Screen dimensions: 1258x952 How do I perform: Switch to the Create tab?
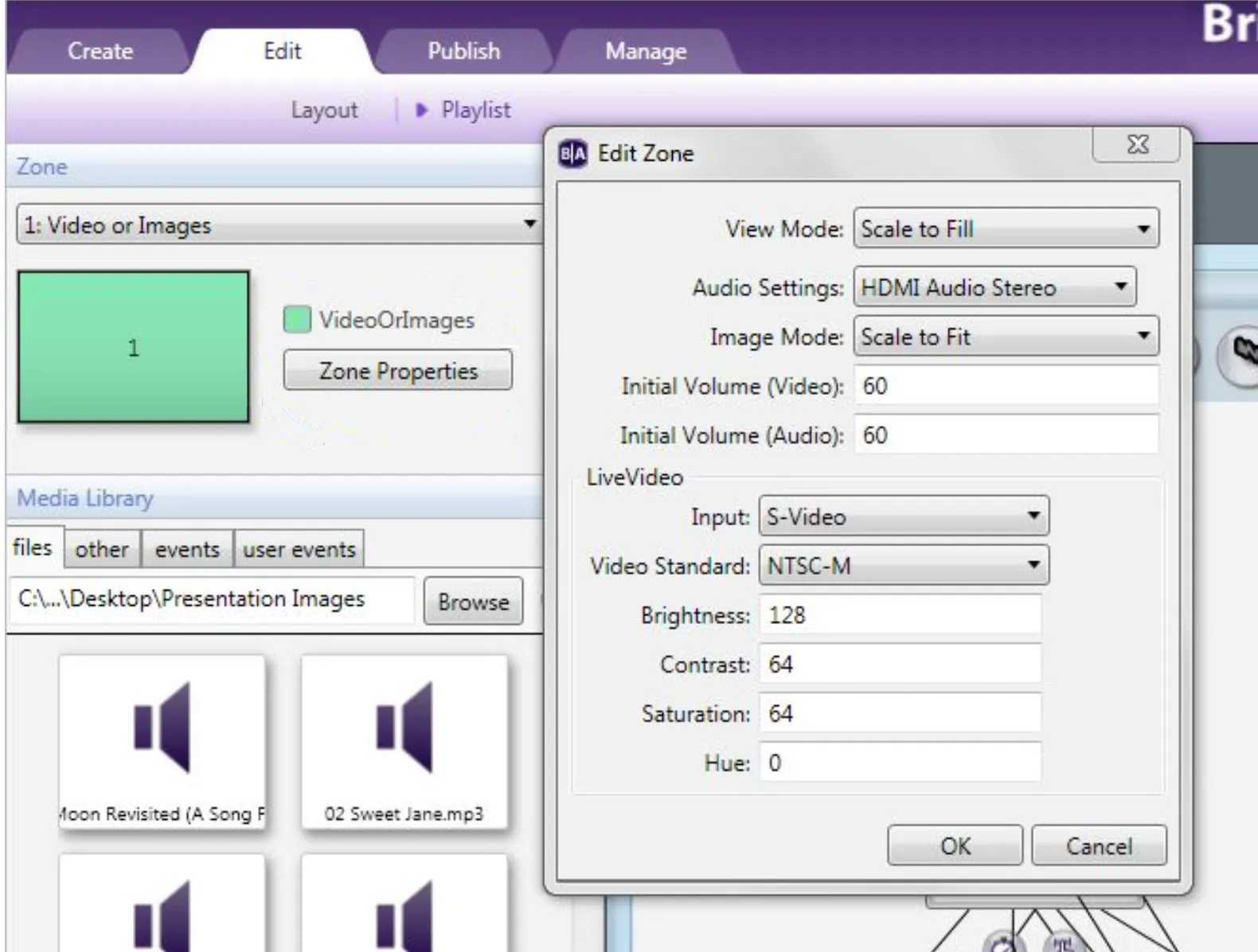point(100,51)
